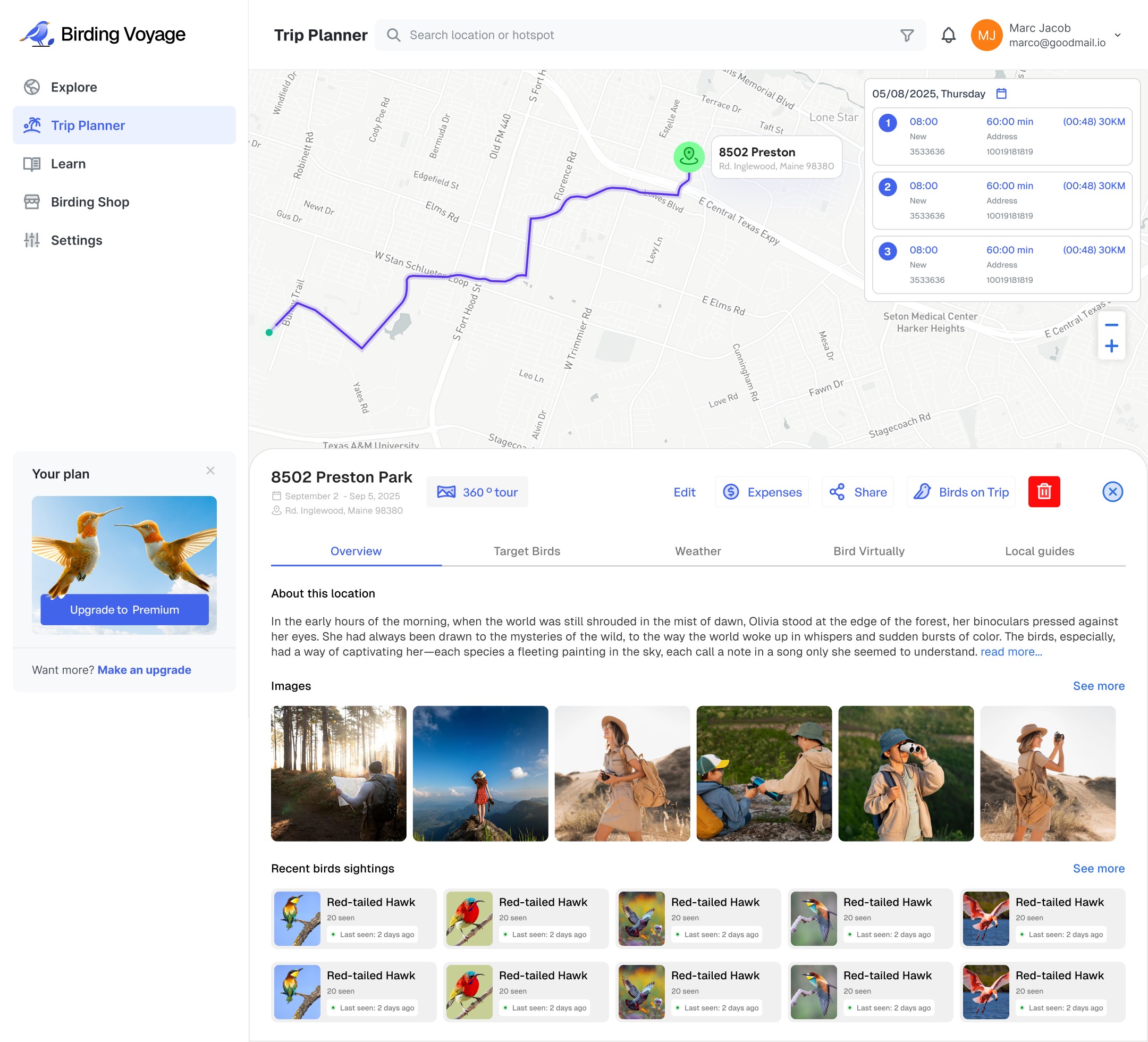Screen dimensions: 1148x1042
Task: Zoom in map with plus button
Action: click(x=1111, y=346)
